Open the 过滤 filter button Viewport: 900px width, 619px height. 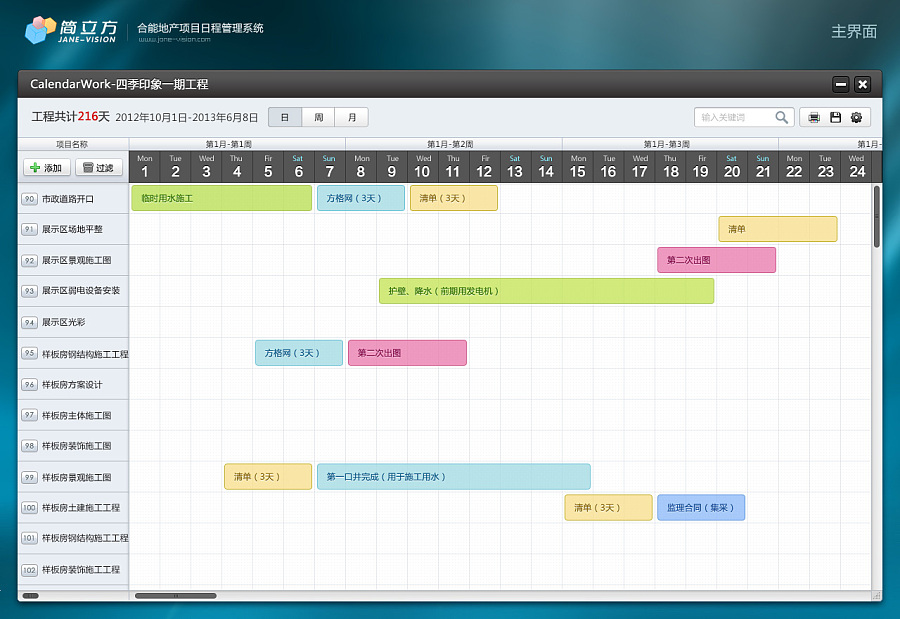pyautogui.click(x=98, y=168)
